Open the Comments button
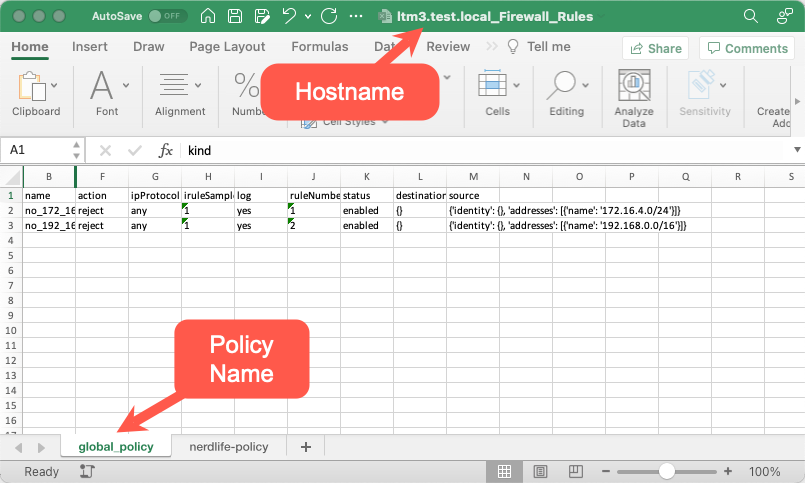 point(746,48)
